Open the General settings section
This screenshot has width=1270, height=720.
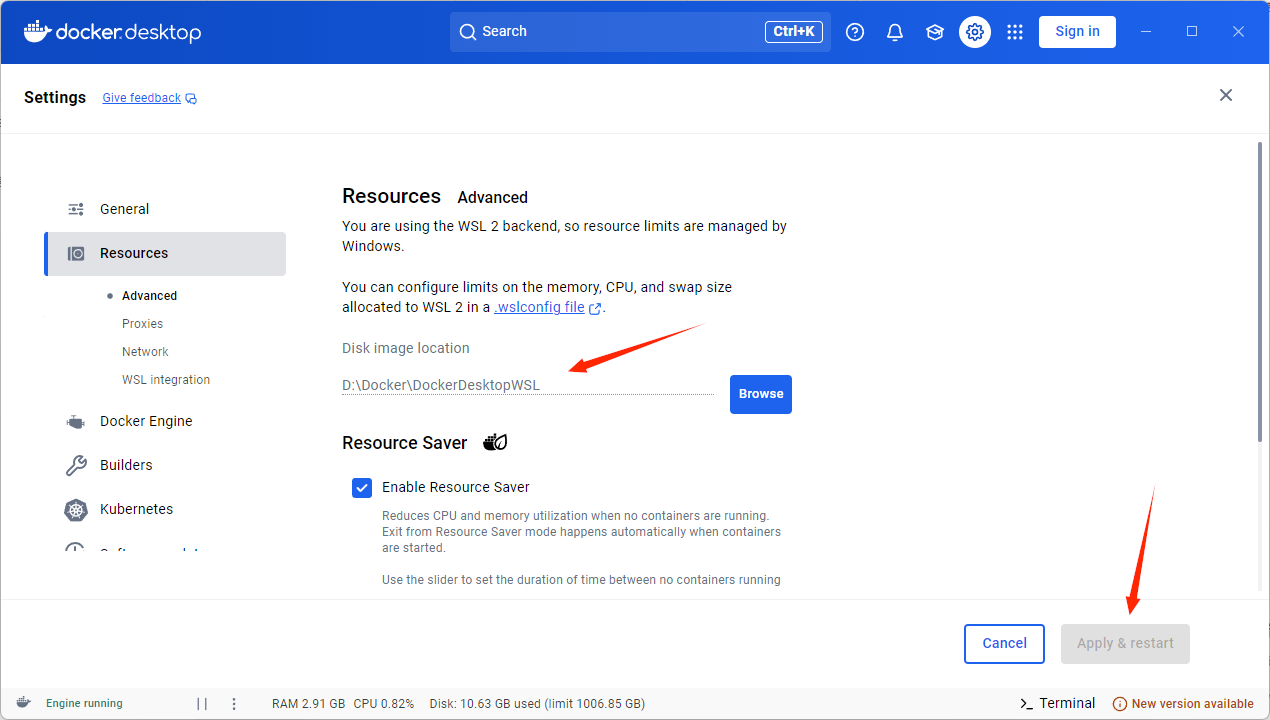(x=165, y=209)
